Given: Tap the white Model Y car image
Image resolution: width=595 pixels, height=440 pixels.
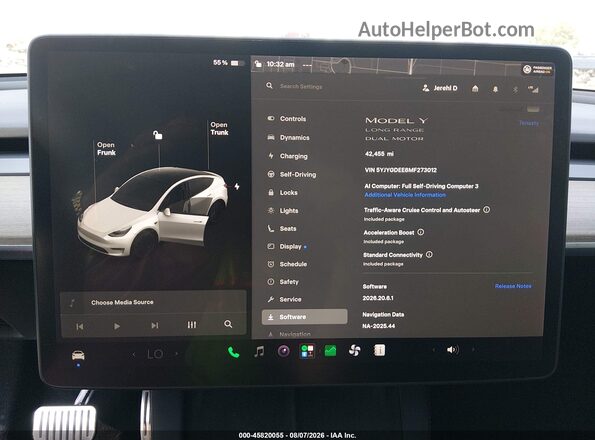Looking at the screenshot, I should 153,211.
